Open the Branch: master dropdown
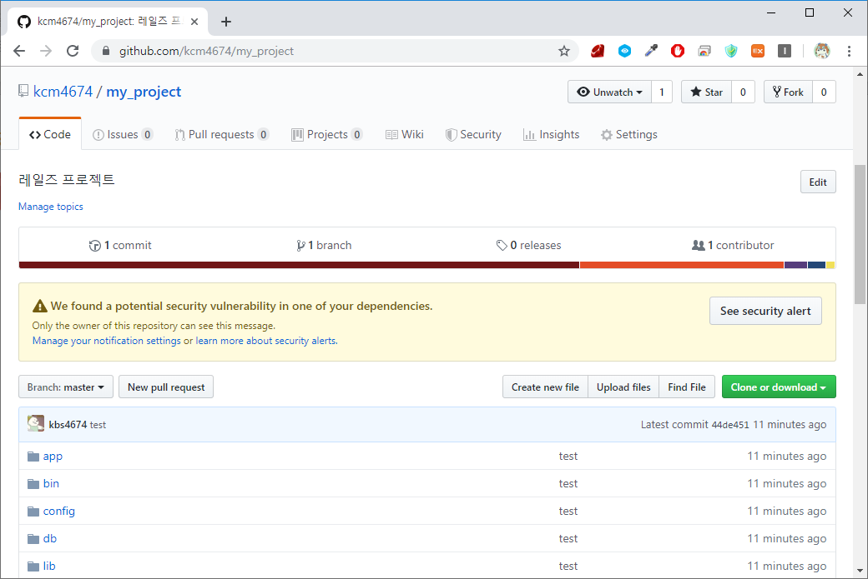 [66, 387]
